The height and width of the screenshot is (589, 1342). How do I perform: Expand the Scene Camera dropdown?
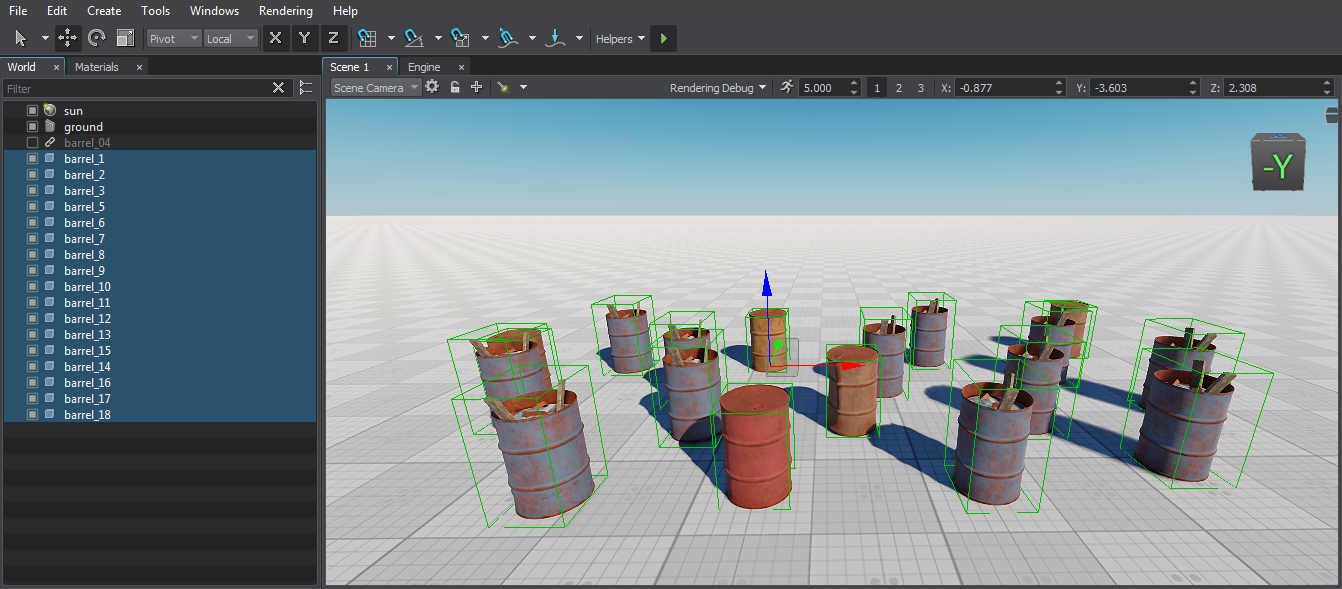click(x=375, y=88)
